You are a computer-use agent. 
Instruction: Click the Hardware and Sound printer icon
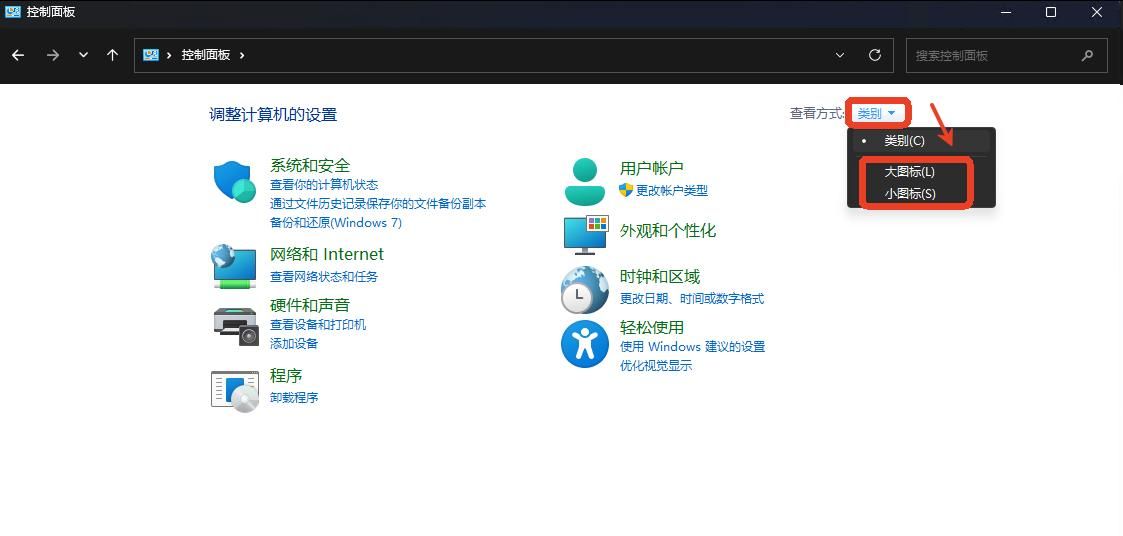(x=235, y=324)
